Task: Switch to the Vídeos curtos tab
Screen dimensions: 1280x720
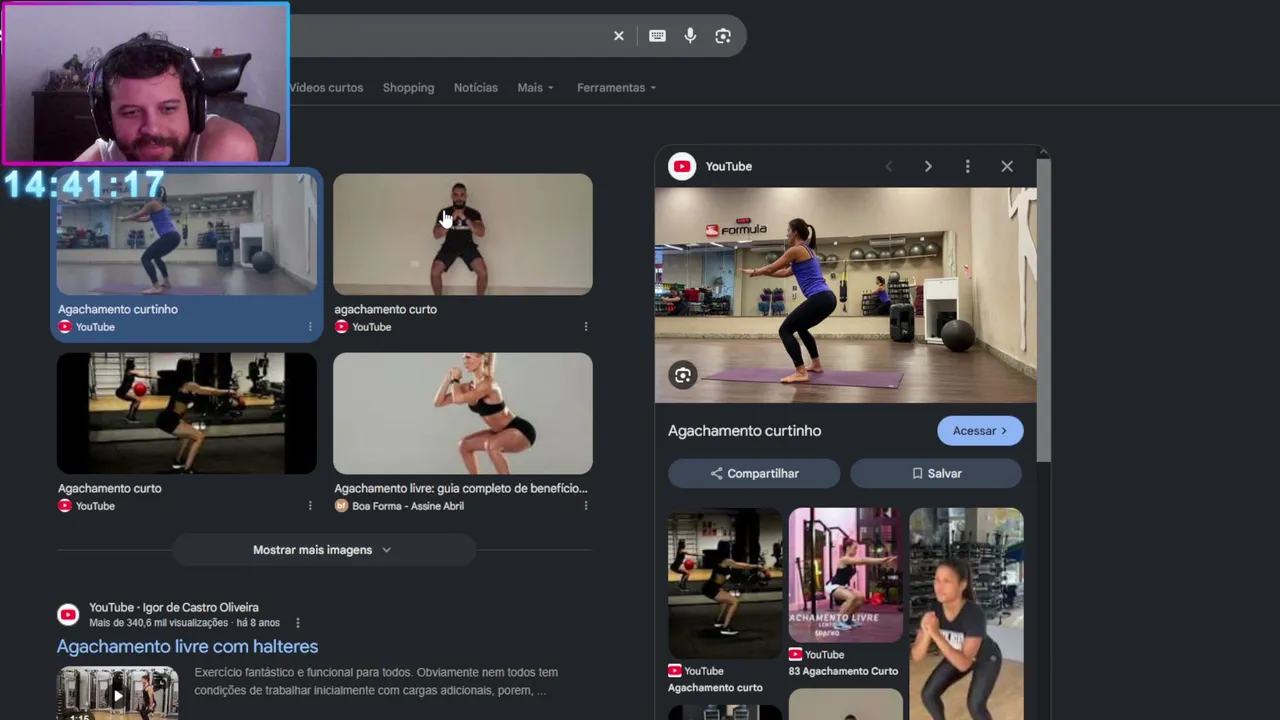Action: [x=326, y=88]
